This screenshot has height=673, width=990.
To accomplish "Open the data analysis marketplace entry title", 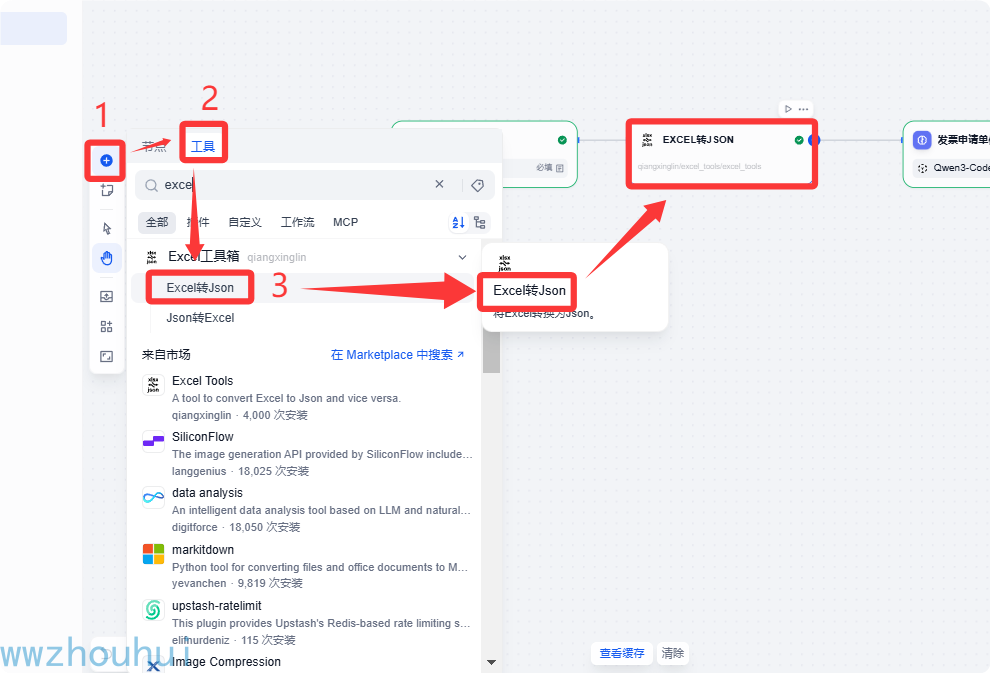I will coord(207,493).
